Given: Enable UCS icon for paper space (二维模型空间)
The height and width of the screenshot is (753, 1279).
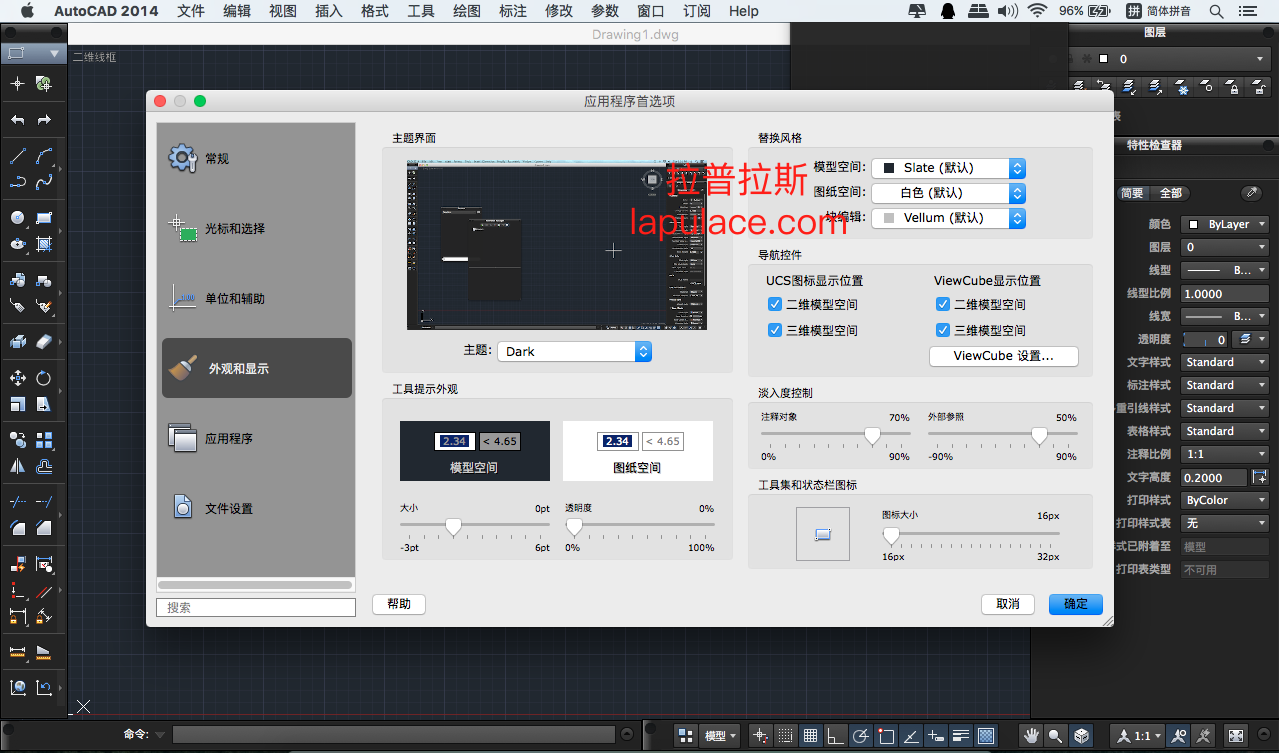Looking at the screenshot, I should click(774, 304).
